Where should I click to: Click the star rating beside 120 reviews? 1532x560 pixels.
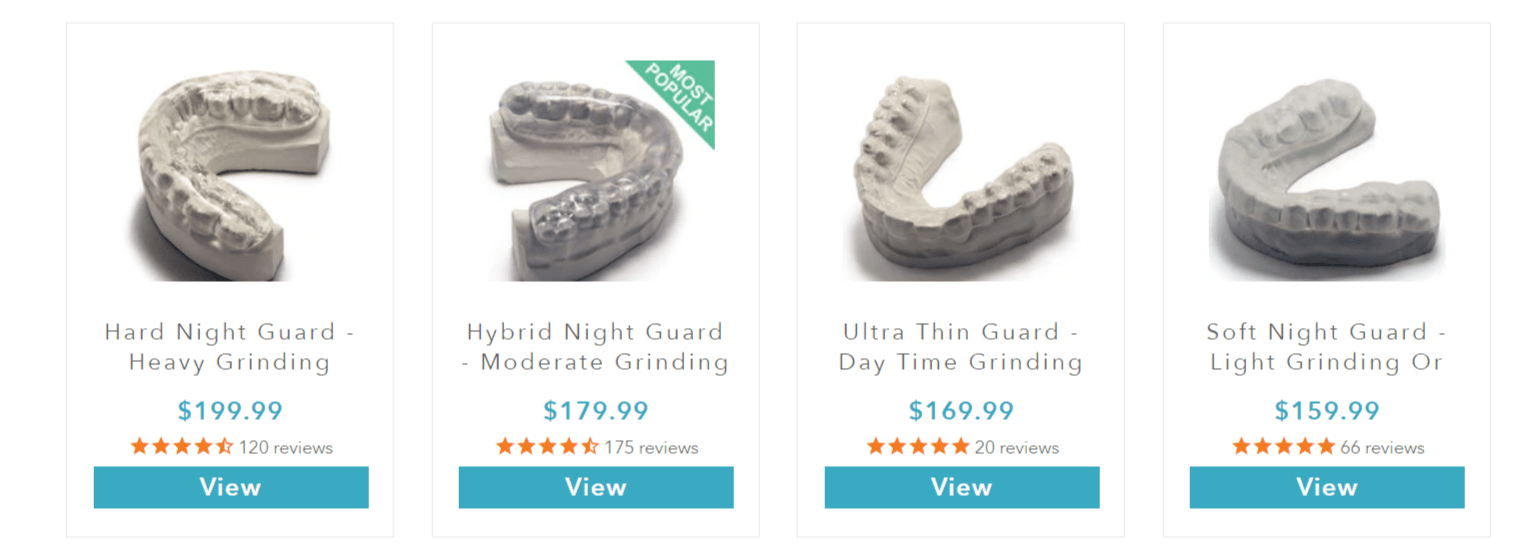[182, 447]
